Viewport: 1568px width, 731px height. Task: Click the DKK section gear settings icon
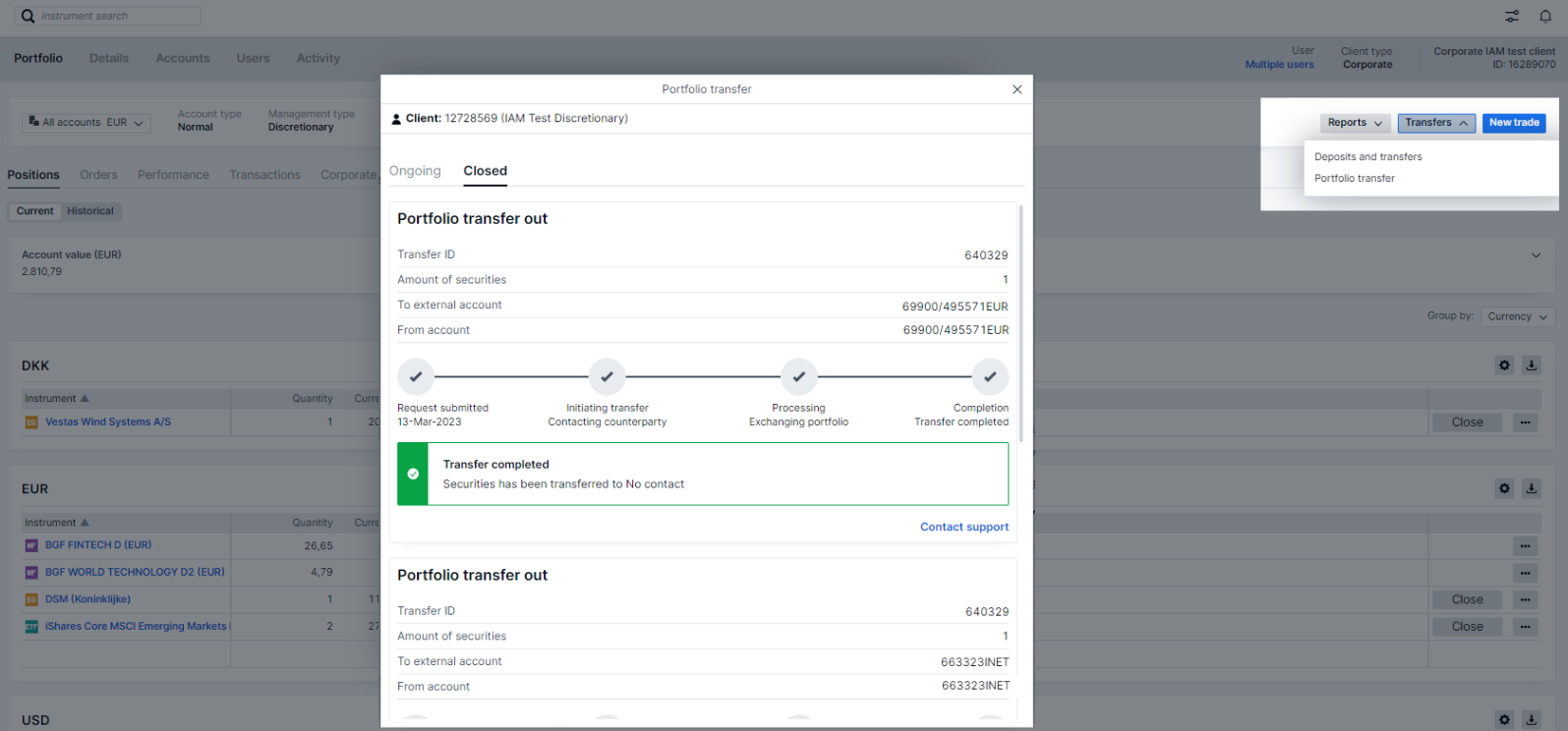[1504, 365]
